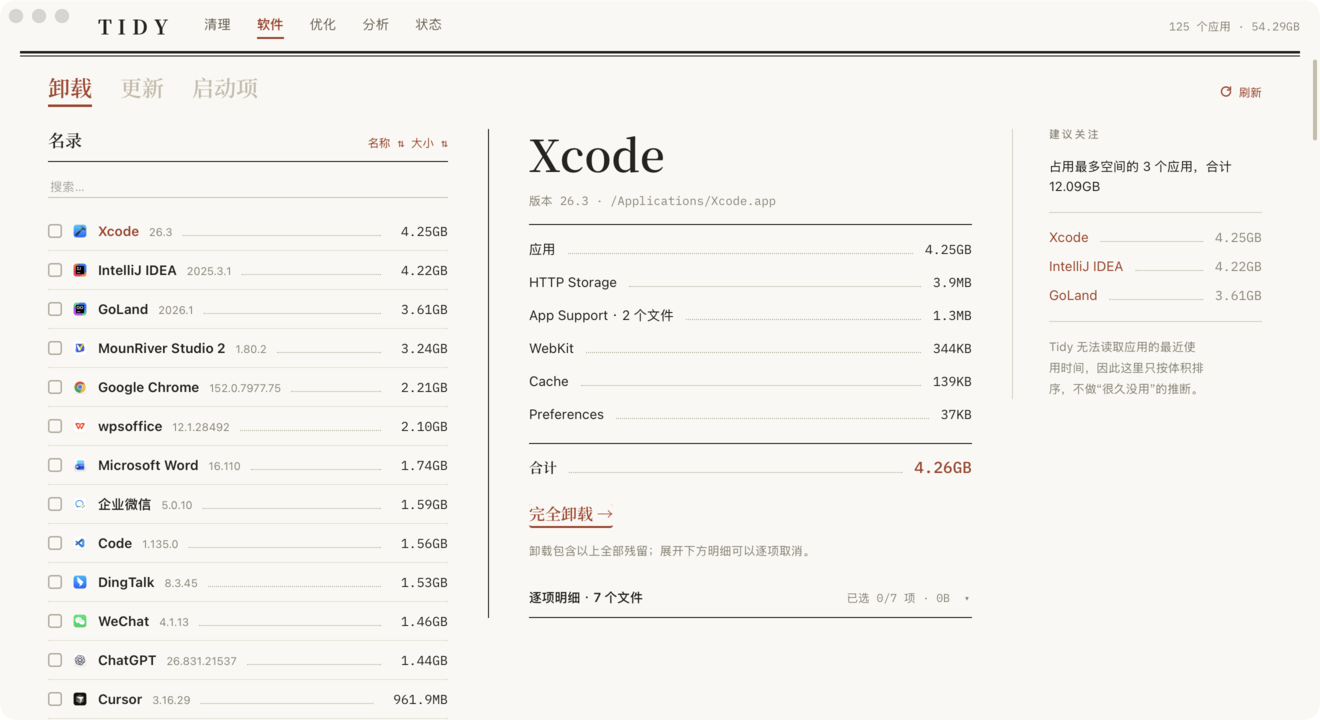Tick the DingTalk checkbox
The width and height of the screenshot is (1320, 720).
(55, 582)
